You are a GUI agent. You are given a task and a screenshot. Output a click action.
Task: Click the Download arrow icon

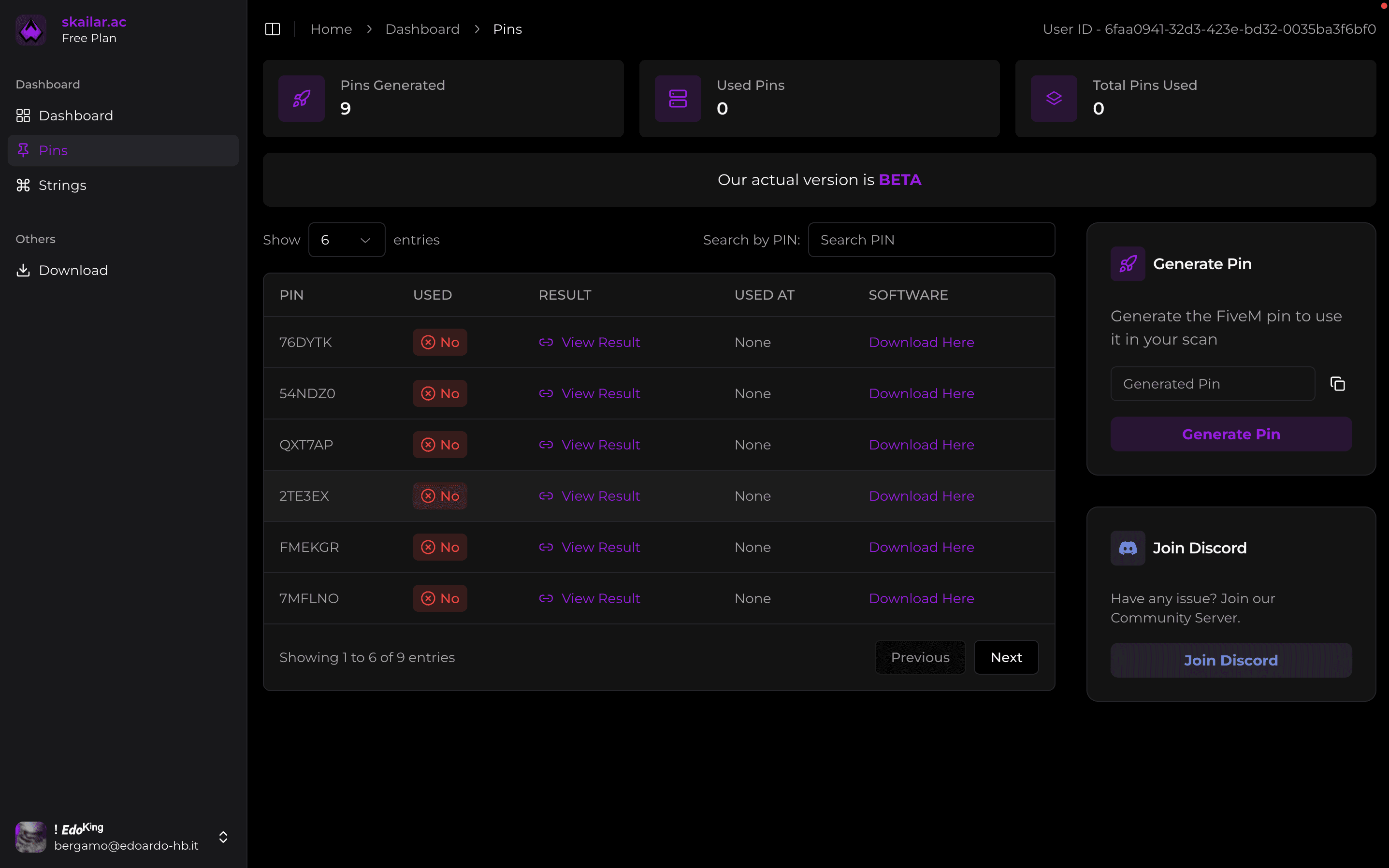(x=23, y=270)
